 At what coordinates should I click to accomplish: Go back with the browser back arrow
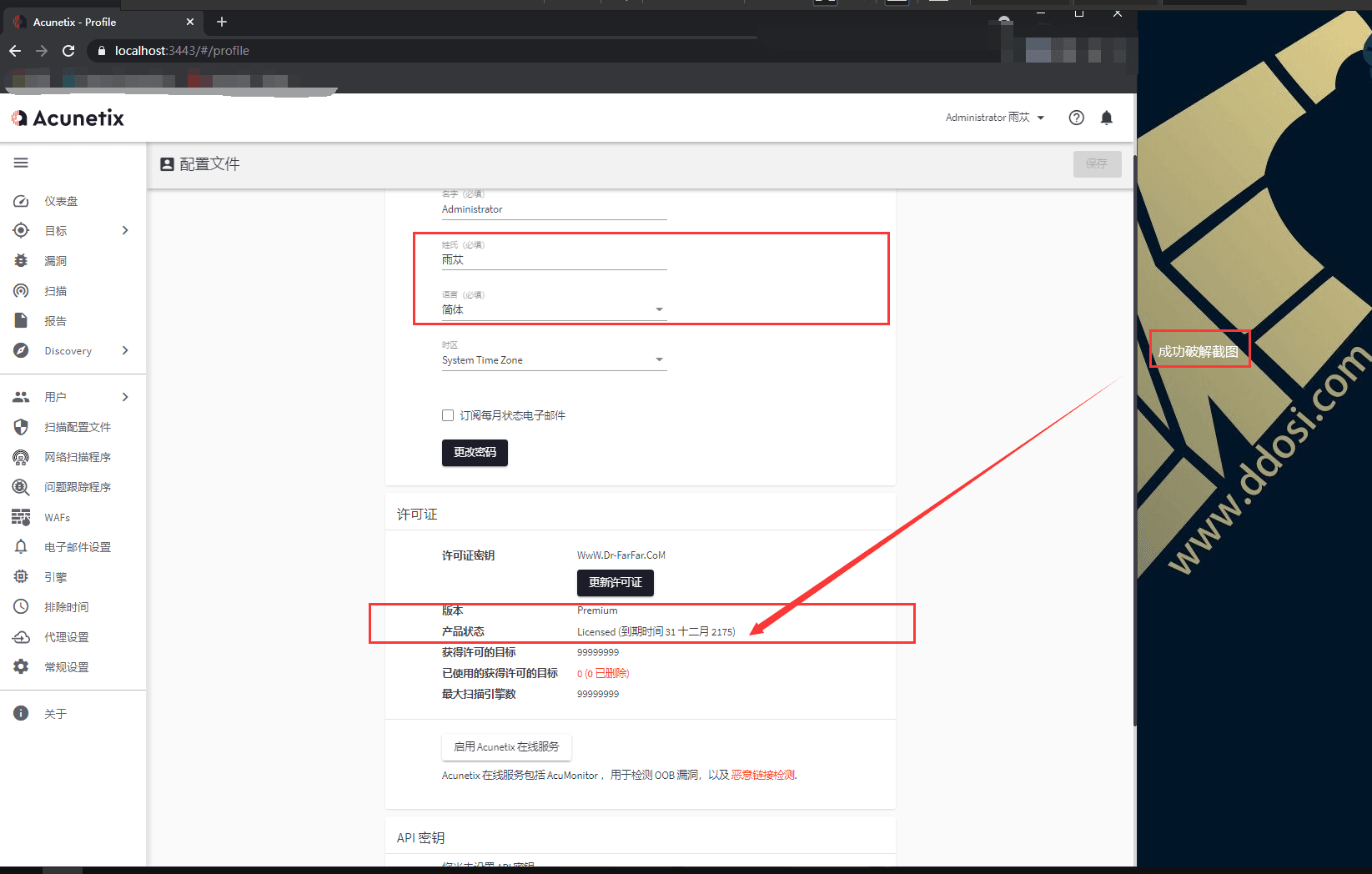(x=15, y=51)
